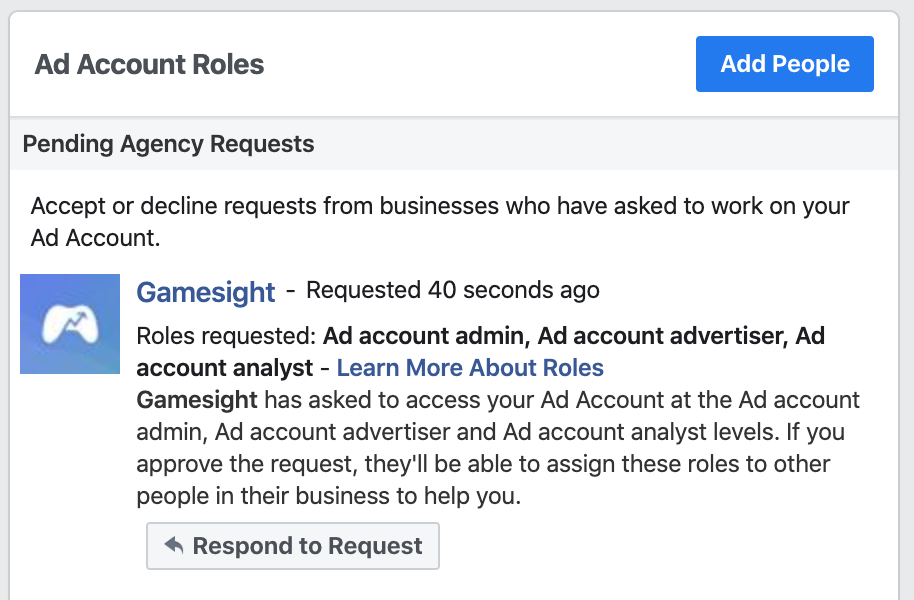914x600 pixels.
Task: Click the reply arrow icon in Respond button
Action: click(174, 545)
